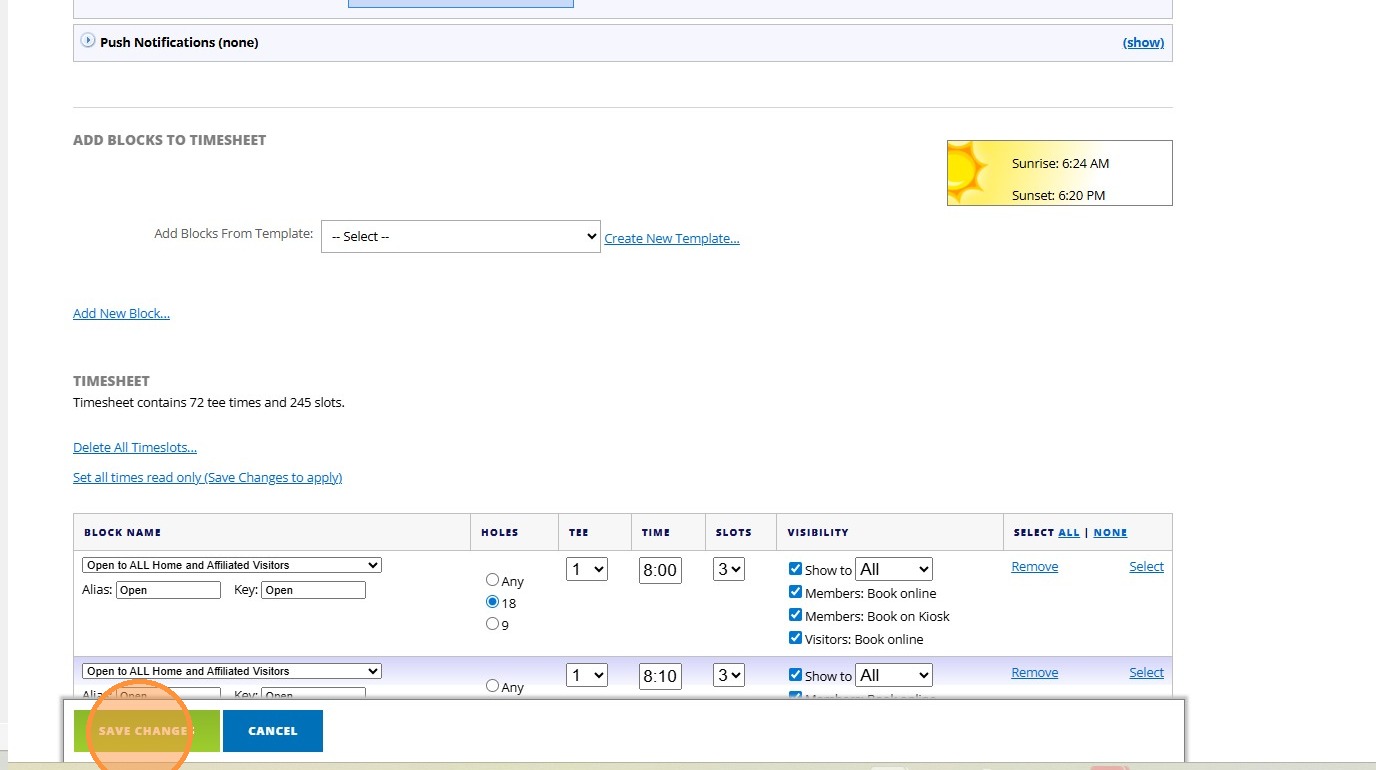
Task: Remove the 8:10 tee time block
Action: (x=1034, y=672)
